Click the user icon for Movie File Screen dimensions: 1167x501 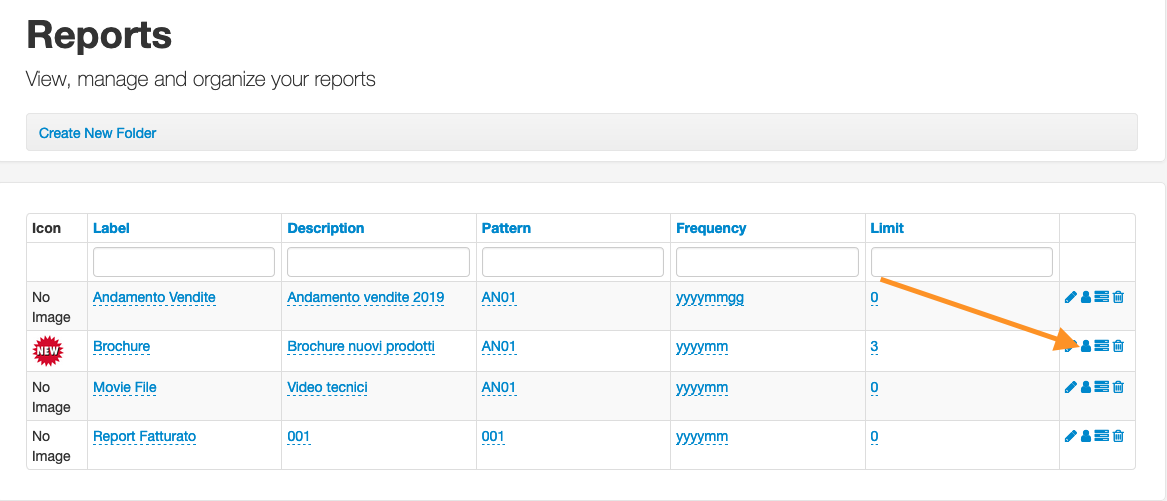coord(1085,386)
